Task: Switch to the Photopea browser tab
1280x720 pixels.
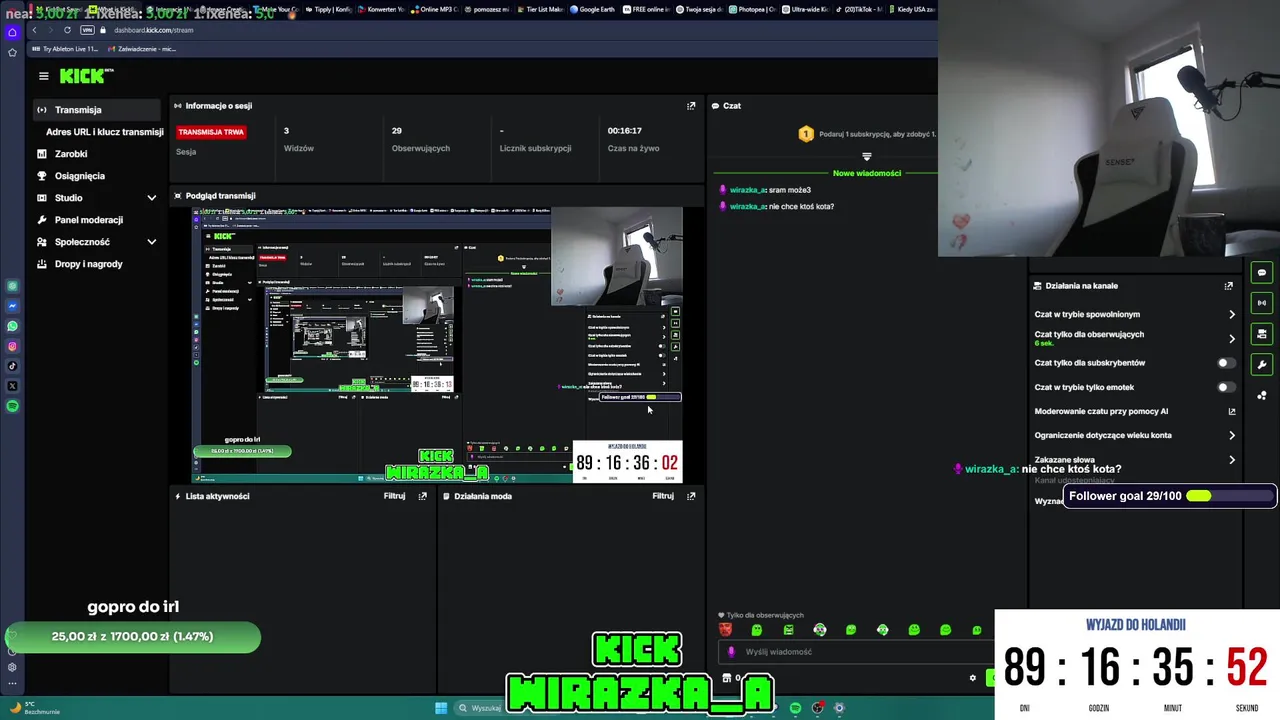Action: point(755,9)
